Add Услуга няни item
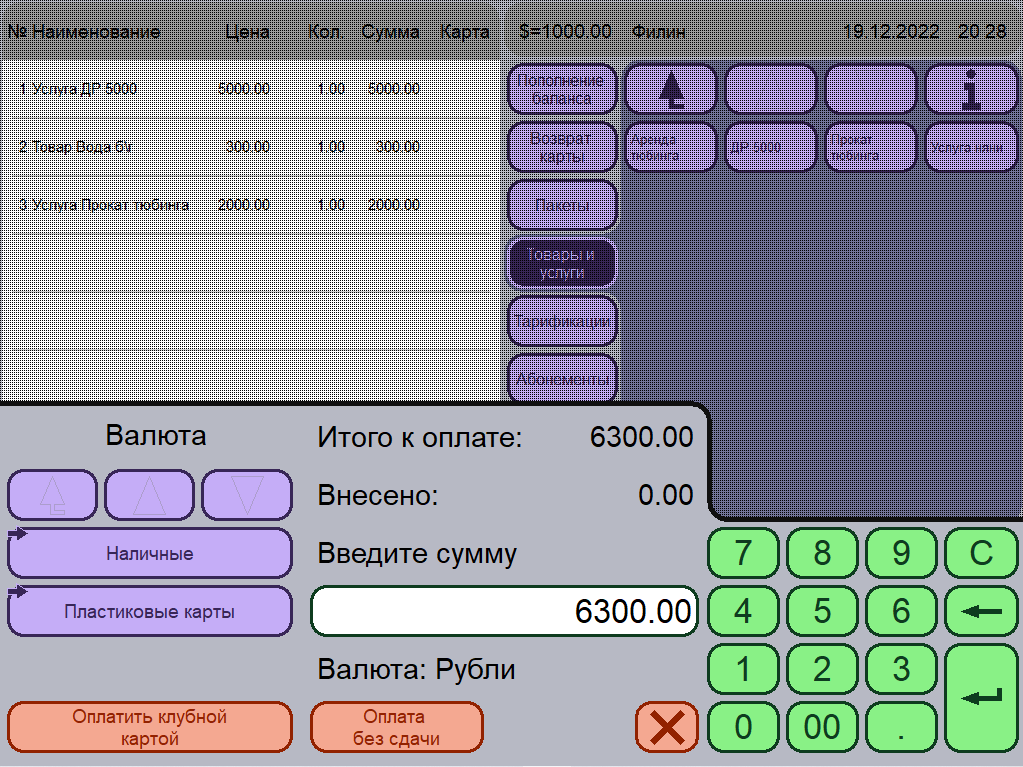The width and height of the screenshot is (1023, 767). coord(971,147)
